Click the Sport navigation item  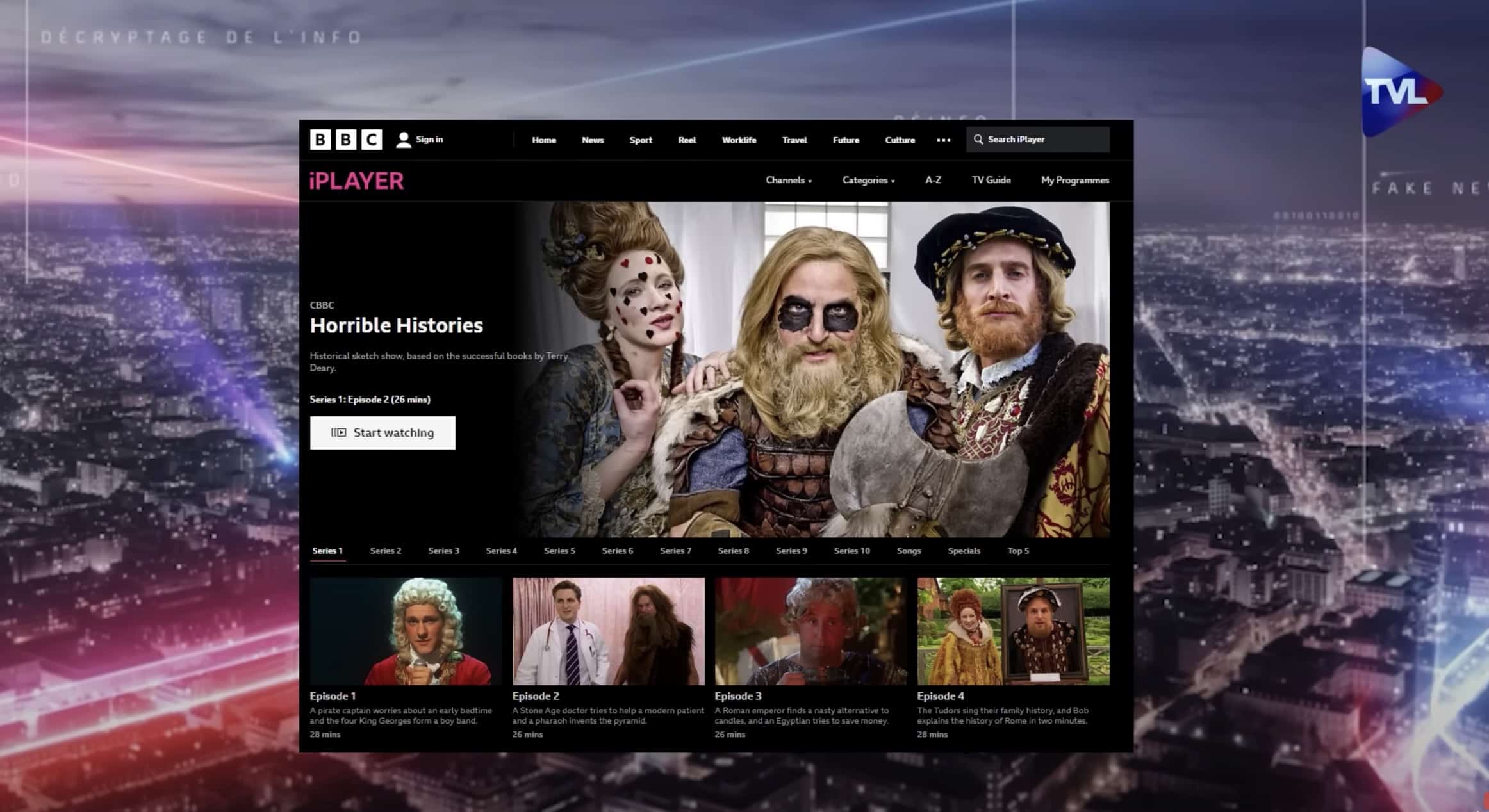click(x=640, y=140)
